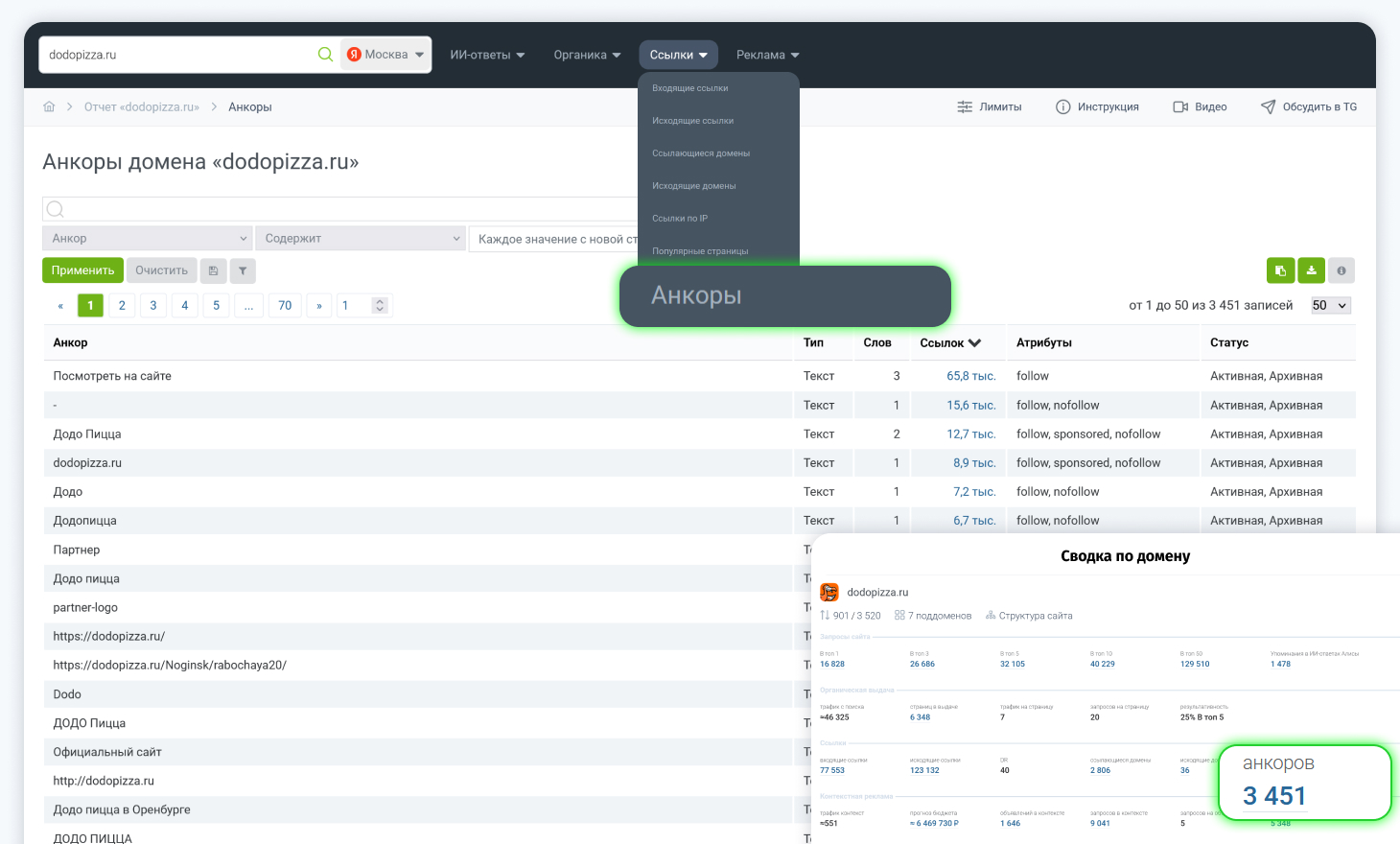This screenshot has height=844, width=1400.
Task: Open the Инструкция link
Action: click(x=1098, y=107)
